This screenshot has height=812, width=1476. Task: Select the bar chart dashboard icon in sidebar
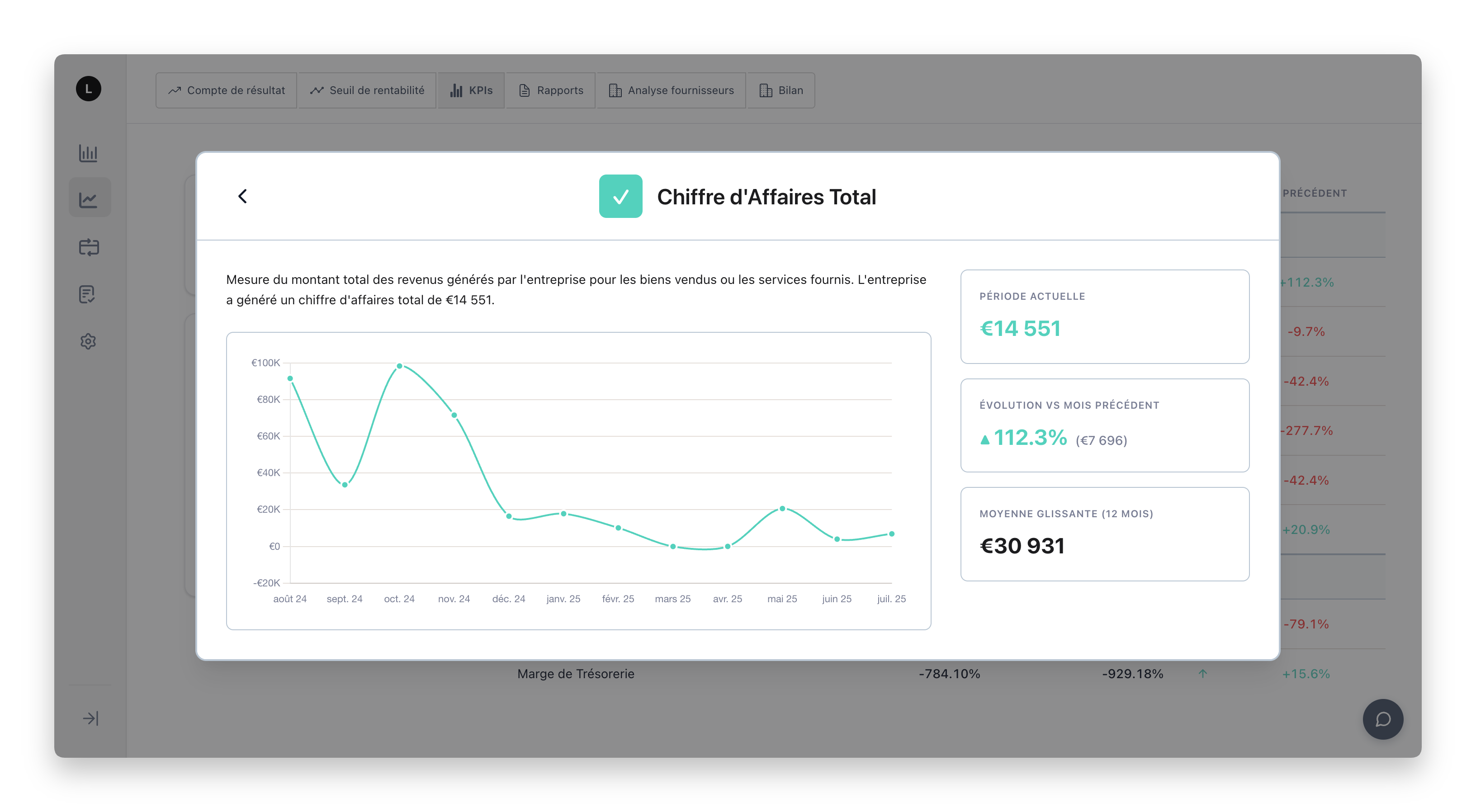(89, 154)
